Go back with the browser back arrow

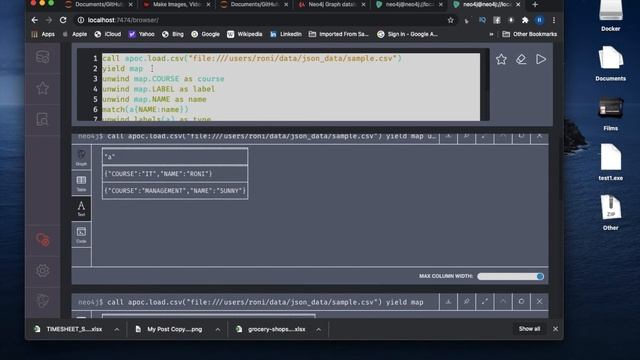click(35, 20)
